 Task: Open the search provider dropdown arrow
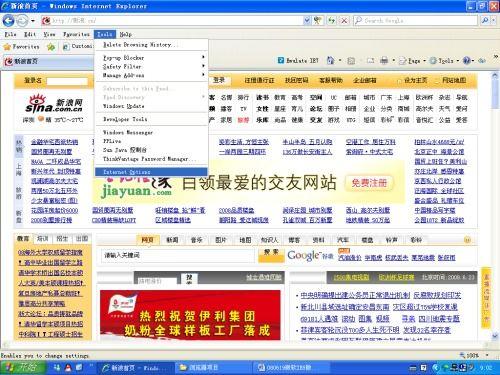pyautogui.click(x=494, y=21)
